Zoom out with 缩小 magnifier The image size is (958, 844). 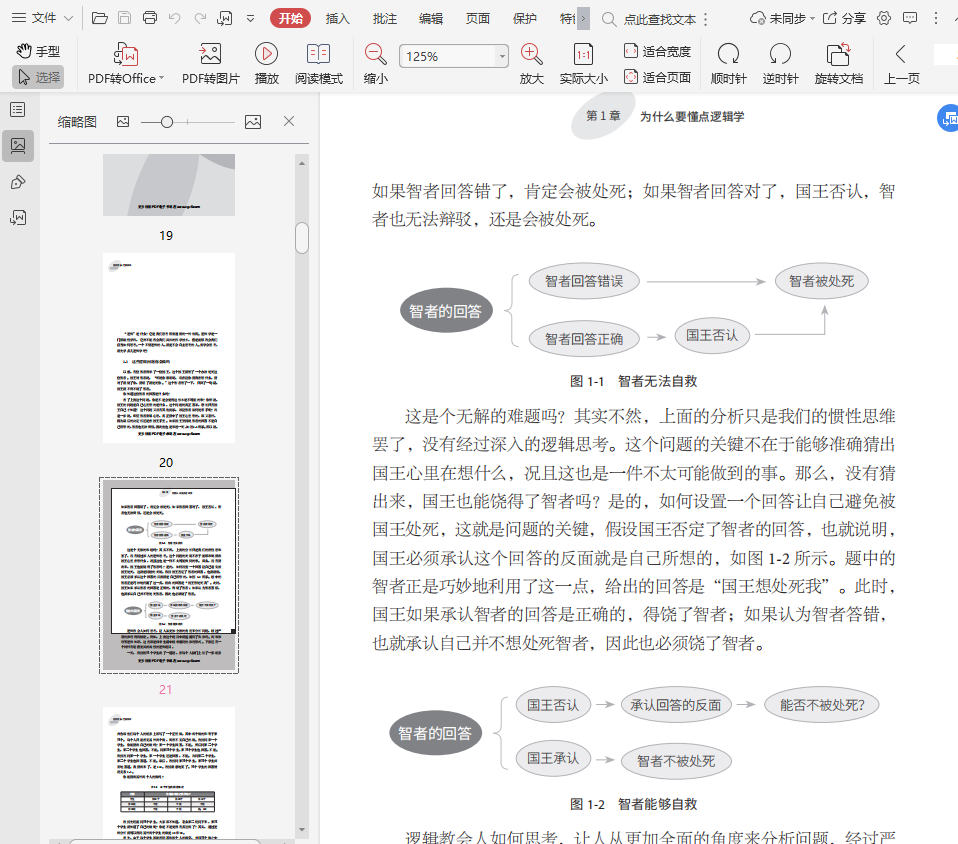(x=375, y=55)
